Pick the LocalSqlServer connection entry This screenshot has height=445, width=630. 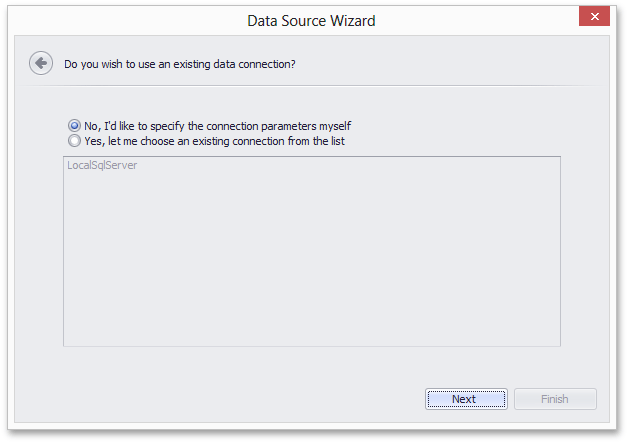pyautogui.click(x=102, y=165)
